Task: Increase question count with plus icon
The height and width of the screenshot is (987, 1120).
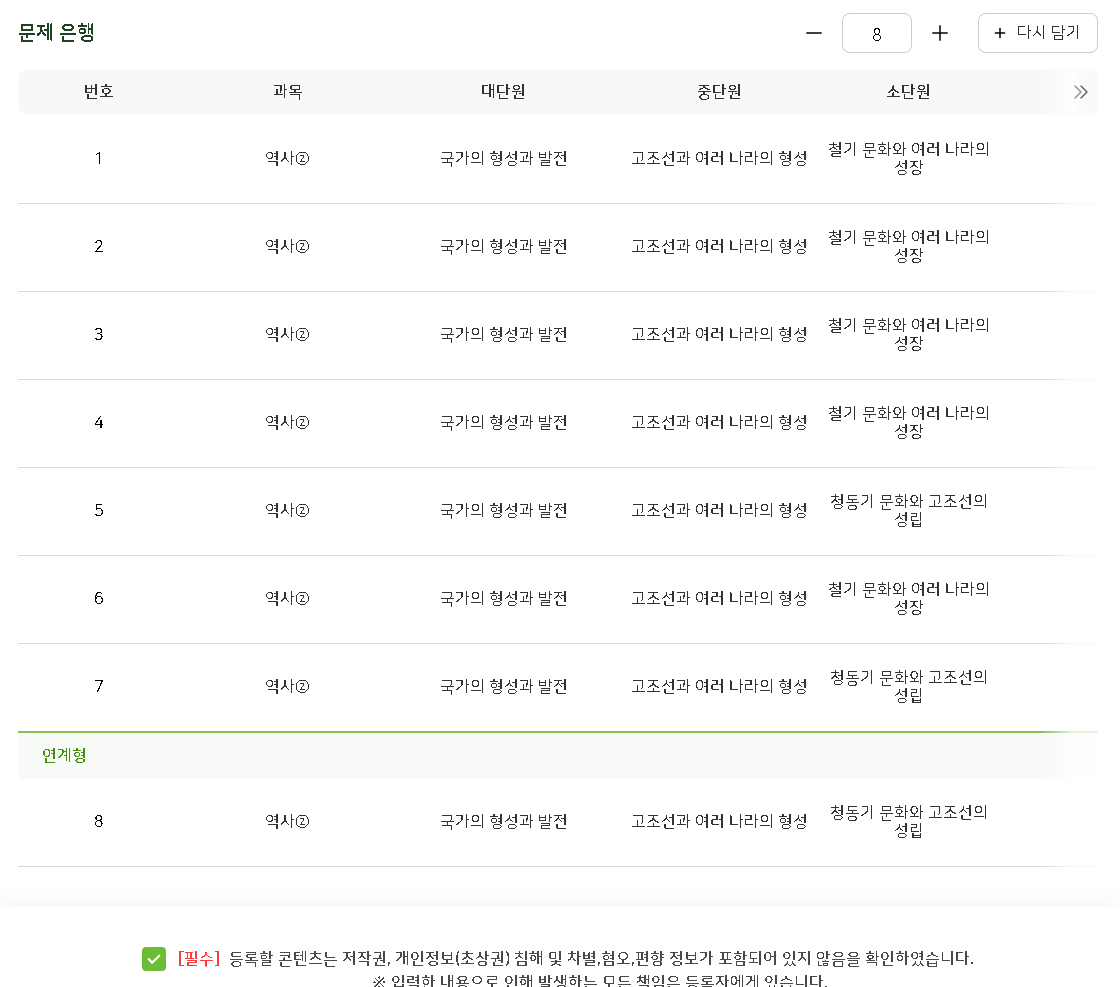Action: pyautogui.click(x=940, y=33)
